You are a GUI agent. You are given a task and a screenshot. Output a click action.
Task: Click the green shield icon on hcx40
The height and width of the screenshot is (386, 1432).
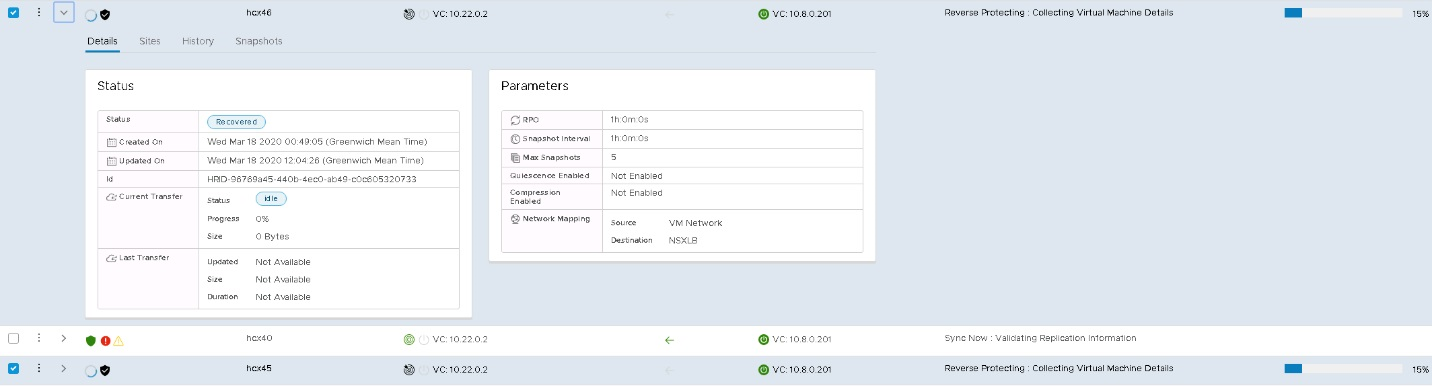coord(91,340)
